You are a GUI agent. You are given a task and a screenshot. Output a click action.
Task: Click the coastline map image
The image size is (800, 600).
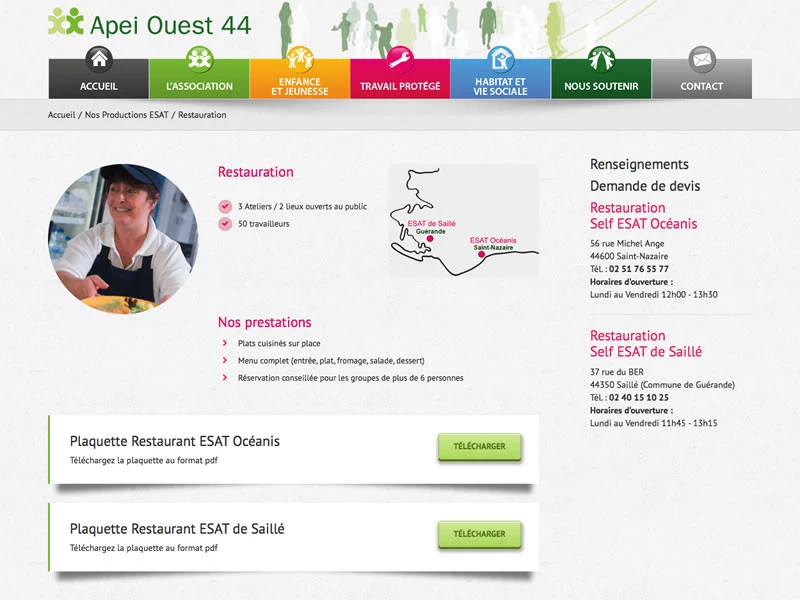coord(463,220)
